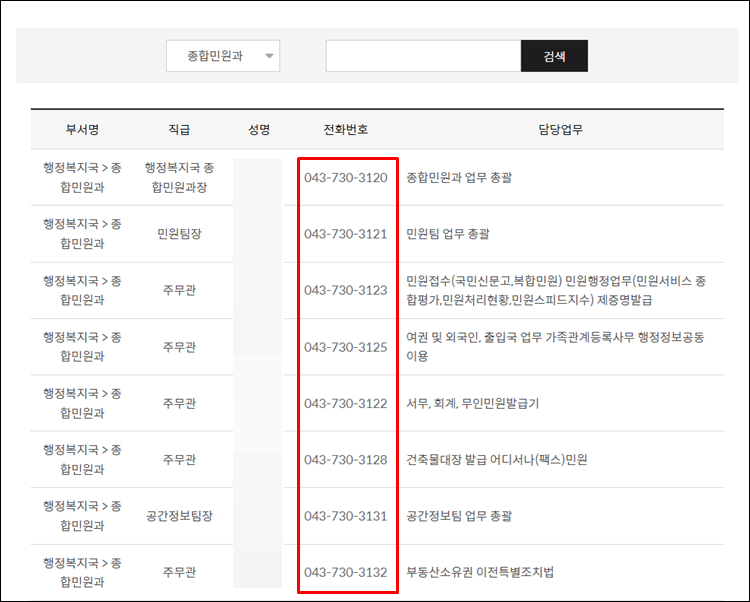Select phone number 043-730-3123
Screen dimensions: 750x602
(346, 290)
